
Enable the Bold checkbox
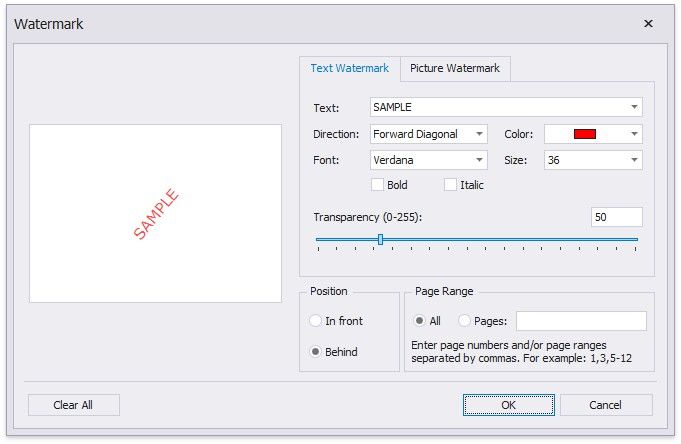point(378,185)
